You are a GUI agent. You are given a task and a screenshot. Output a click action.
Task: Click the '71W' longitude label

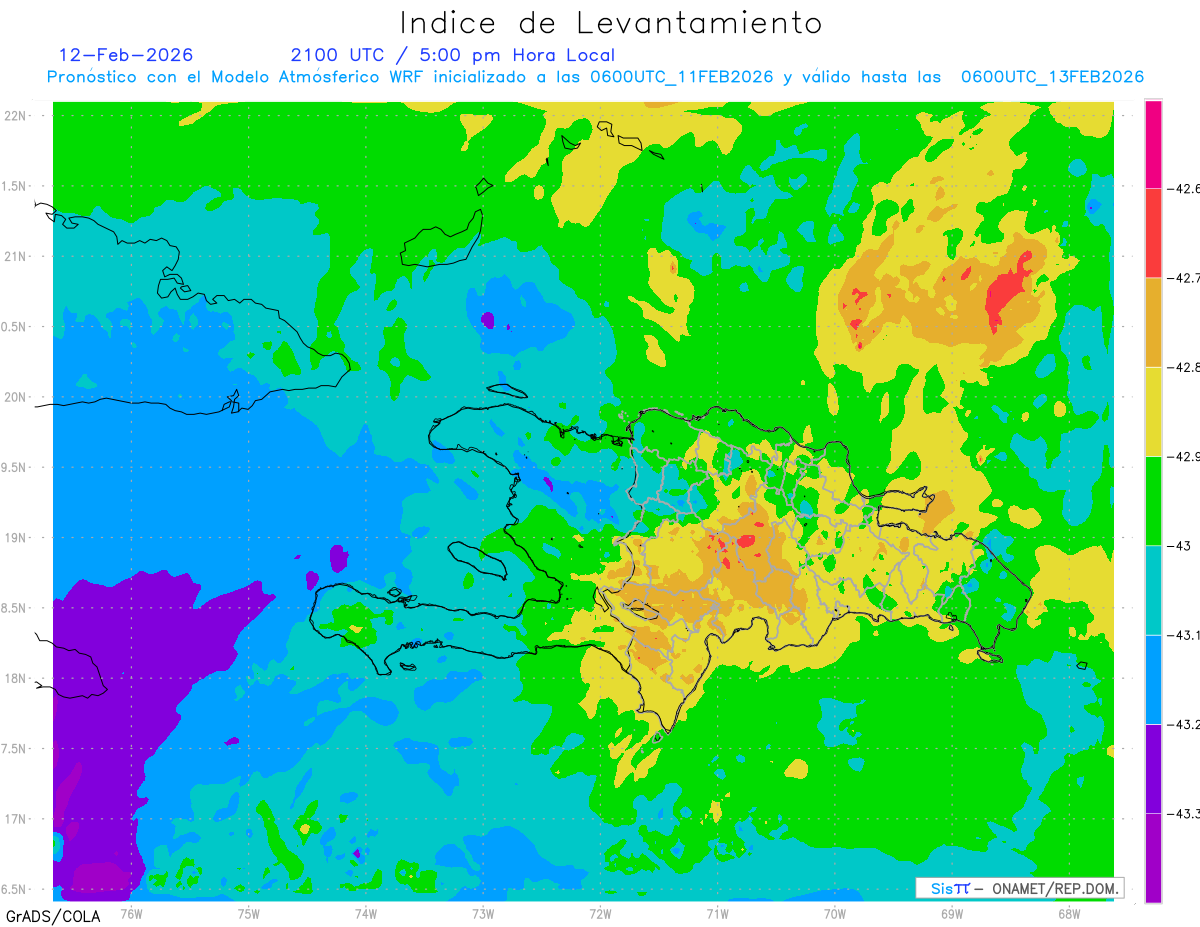(x=717, y=913)
